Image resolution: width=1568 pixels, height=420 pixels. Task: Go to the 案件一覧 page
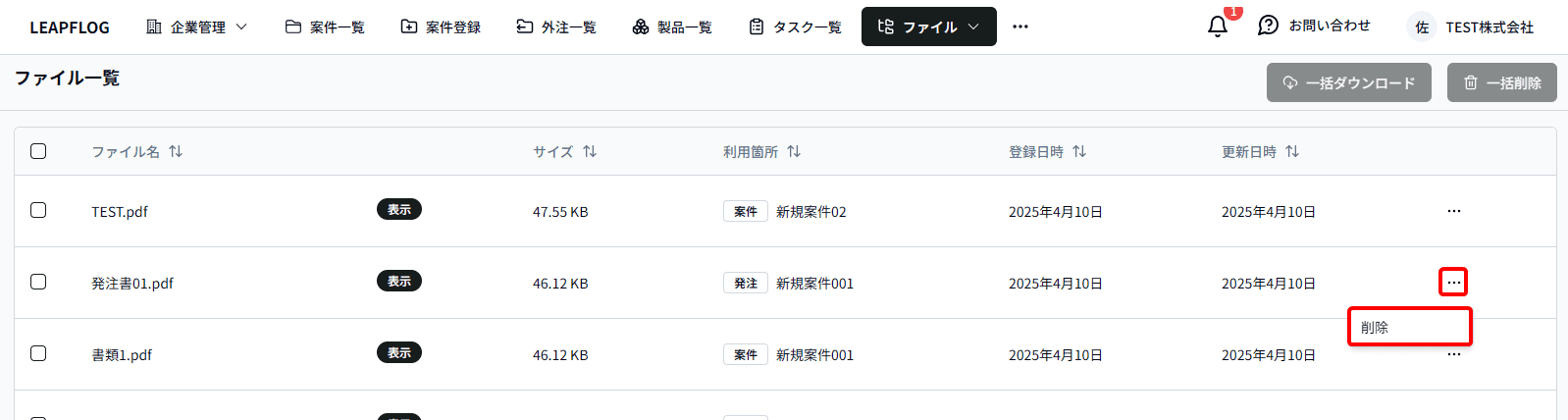(325, 26)
